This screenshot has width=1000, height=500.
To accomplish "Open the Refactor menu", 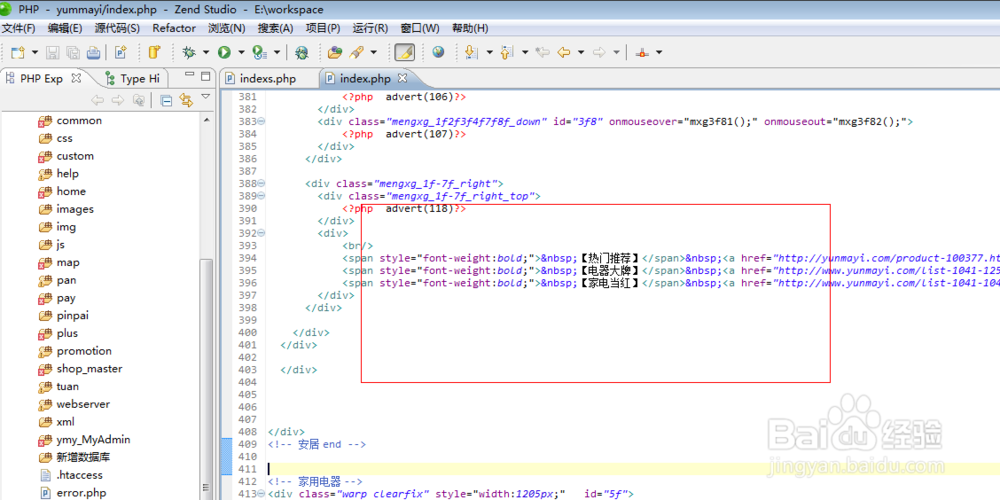I will click(x=174, y=28).
